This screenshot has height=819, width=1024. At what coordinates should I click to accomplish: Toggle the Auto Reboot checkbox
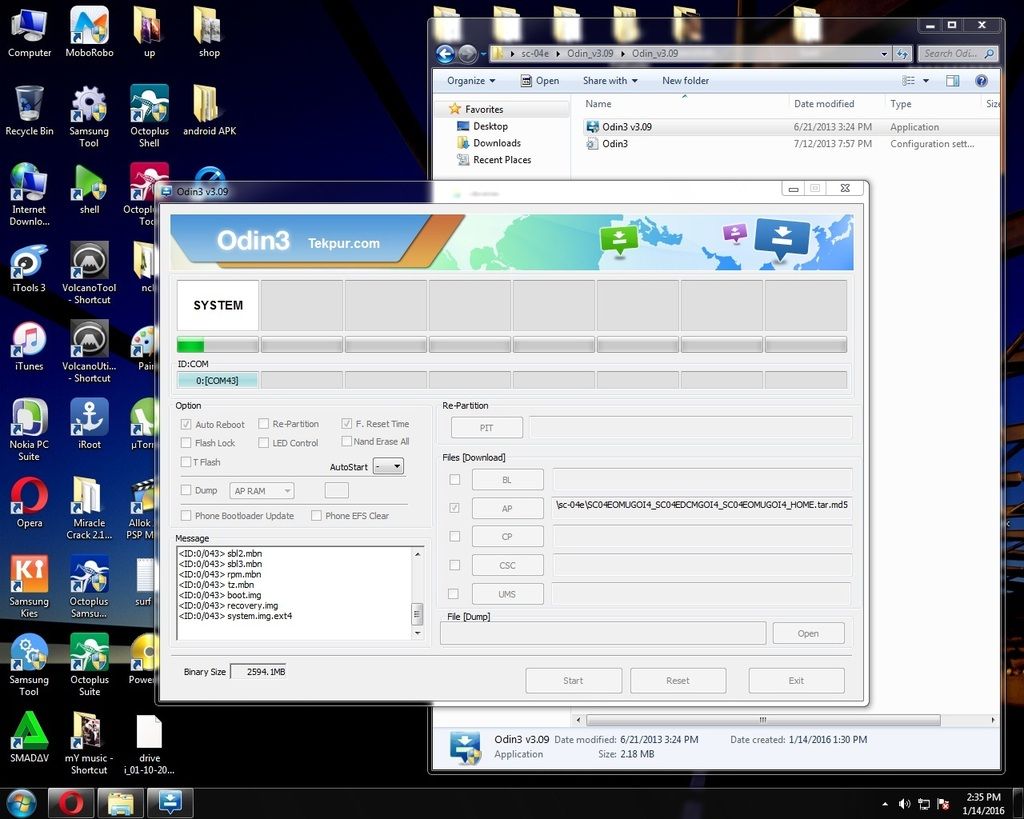click(186, 424)
